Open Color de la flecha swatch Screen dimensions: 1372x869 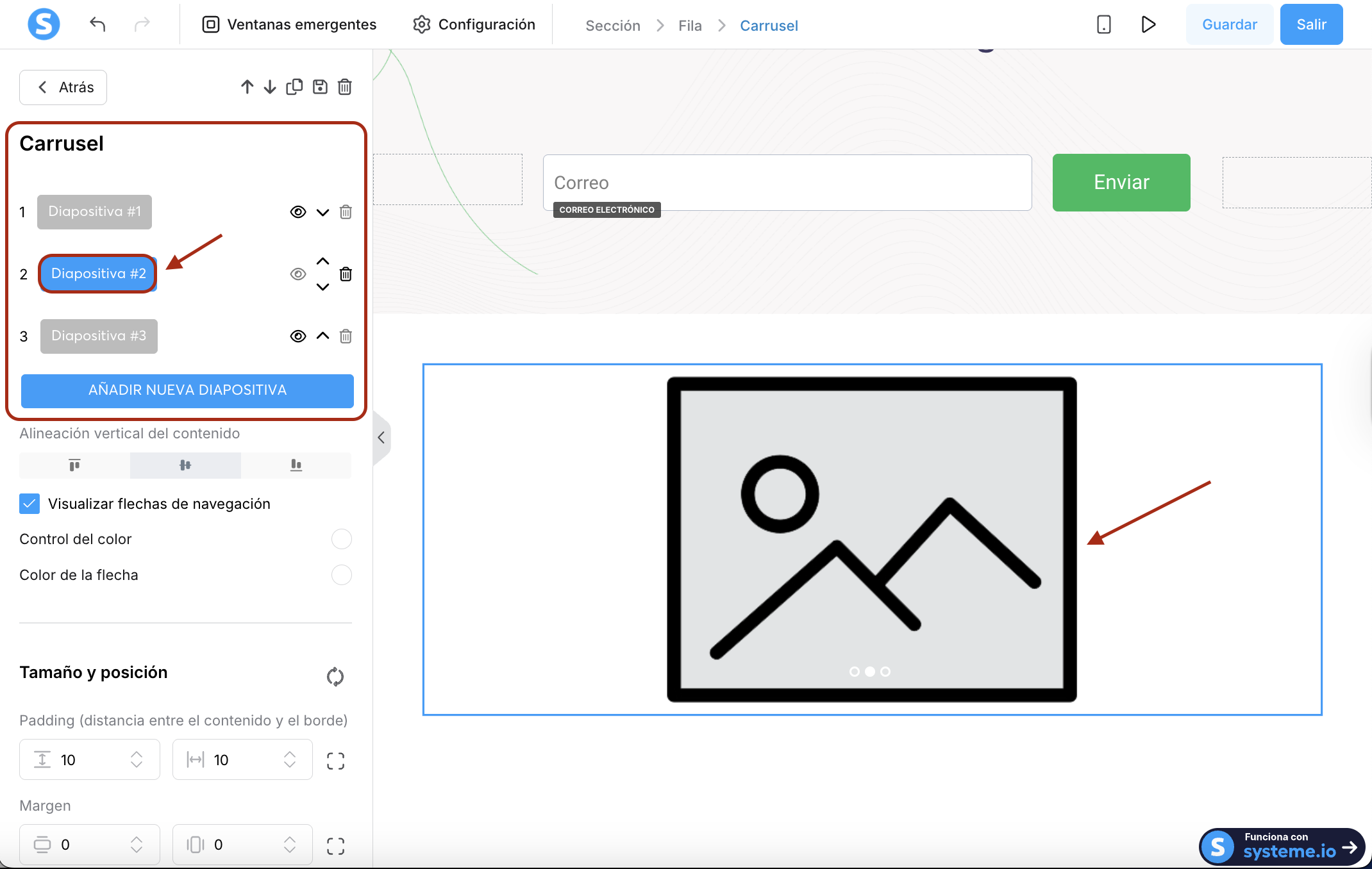341,575
